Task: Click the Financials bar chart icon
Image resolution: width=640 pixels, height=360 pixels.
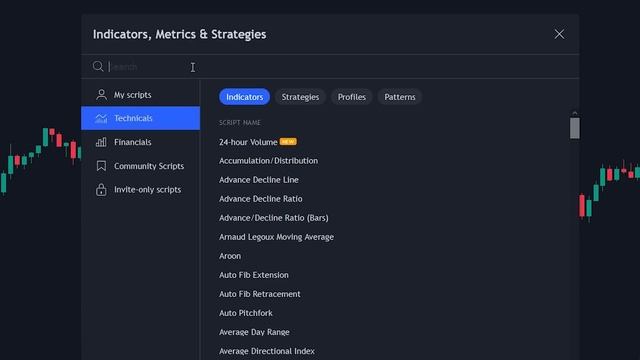Action: pyautogui.click(x=101, y=142)
